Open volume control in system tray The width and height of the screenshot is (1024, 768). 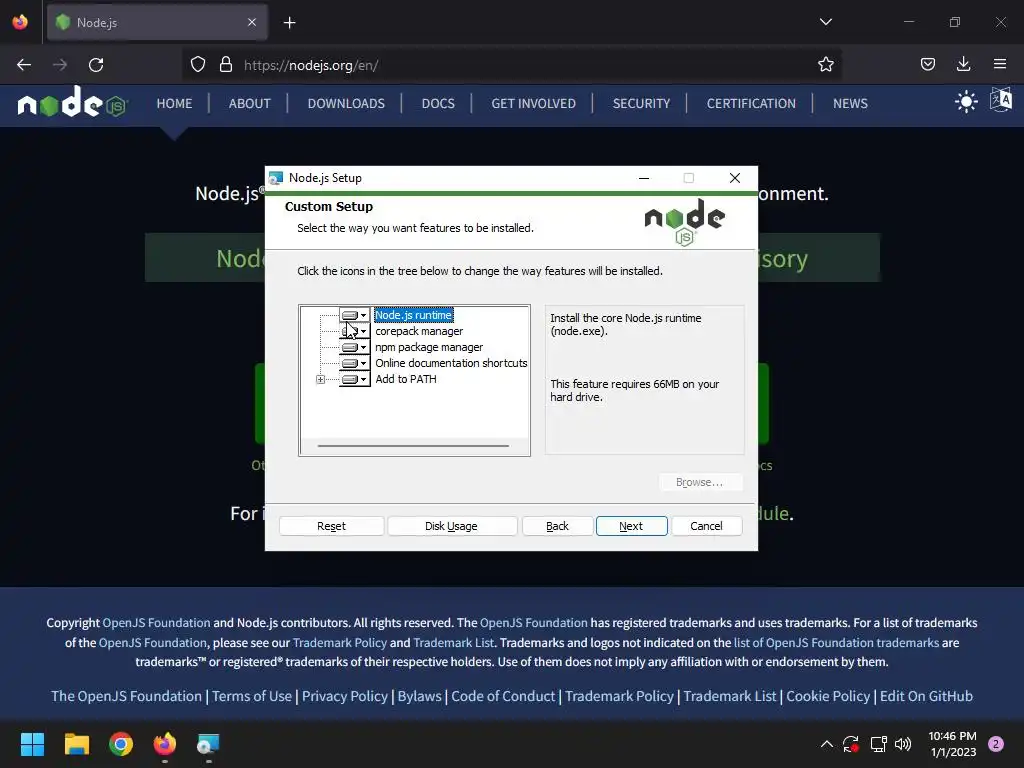point(903,744)
